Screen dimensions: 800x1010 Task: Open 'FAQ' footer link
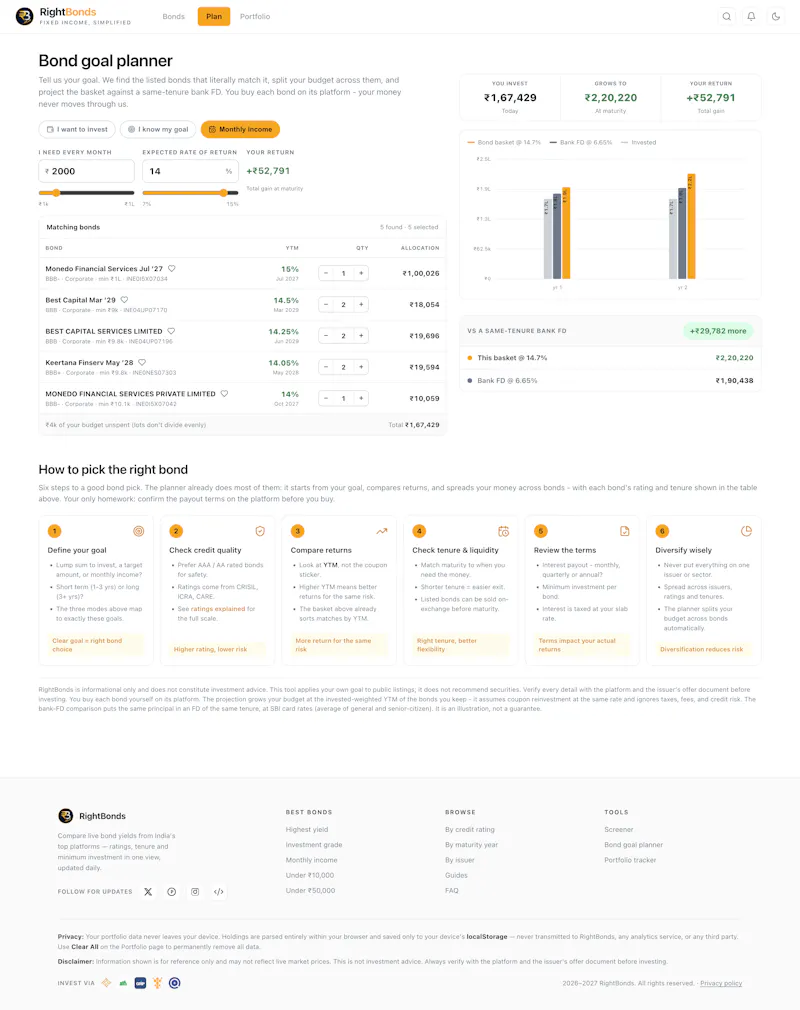[452, 891]
